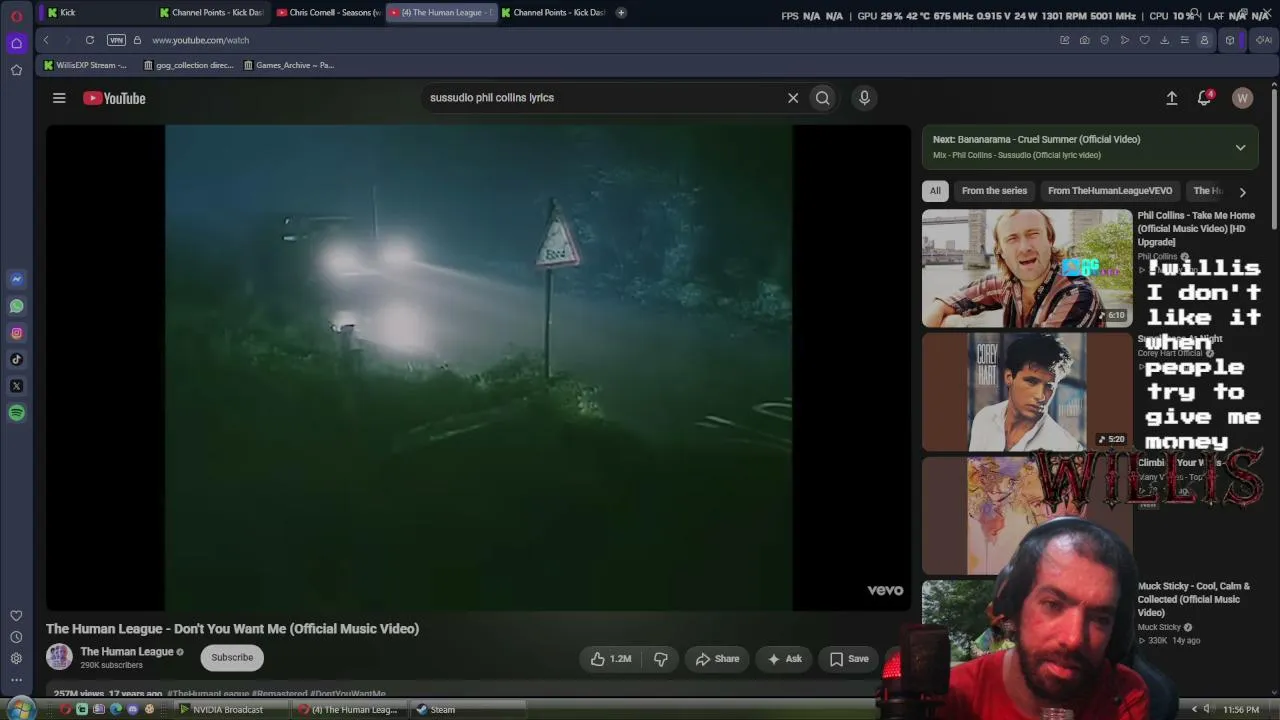Share the video
The image size is (1280, 720).
(x=717, y=659)
